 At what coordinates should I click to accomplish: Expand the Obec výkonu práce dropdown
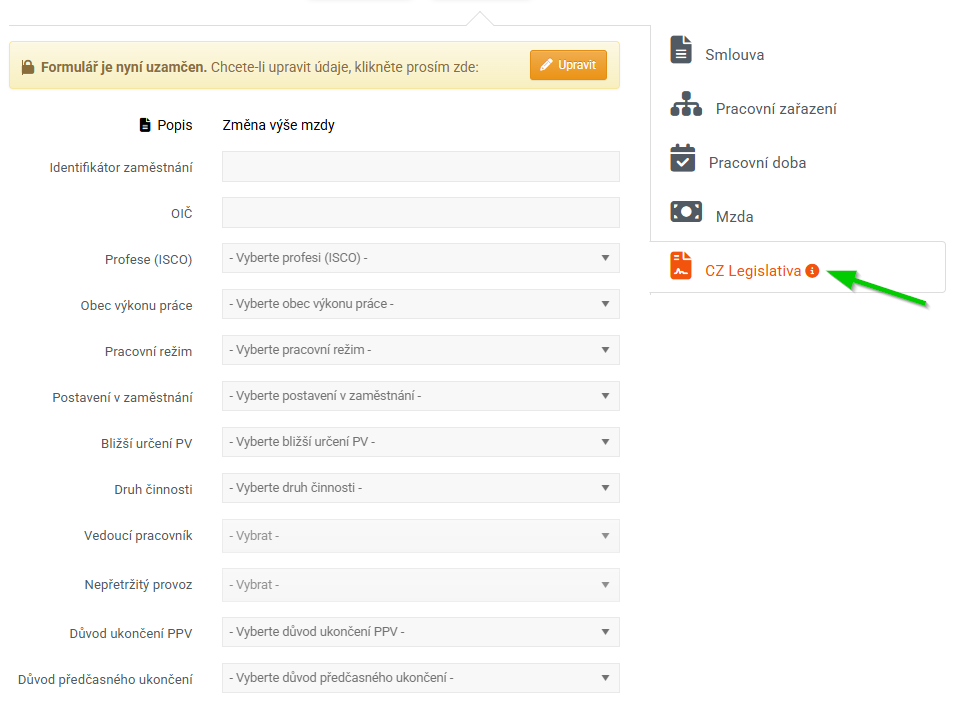(x=420, y=304)
